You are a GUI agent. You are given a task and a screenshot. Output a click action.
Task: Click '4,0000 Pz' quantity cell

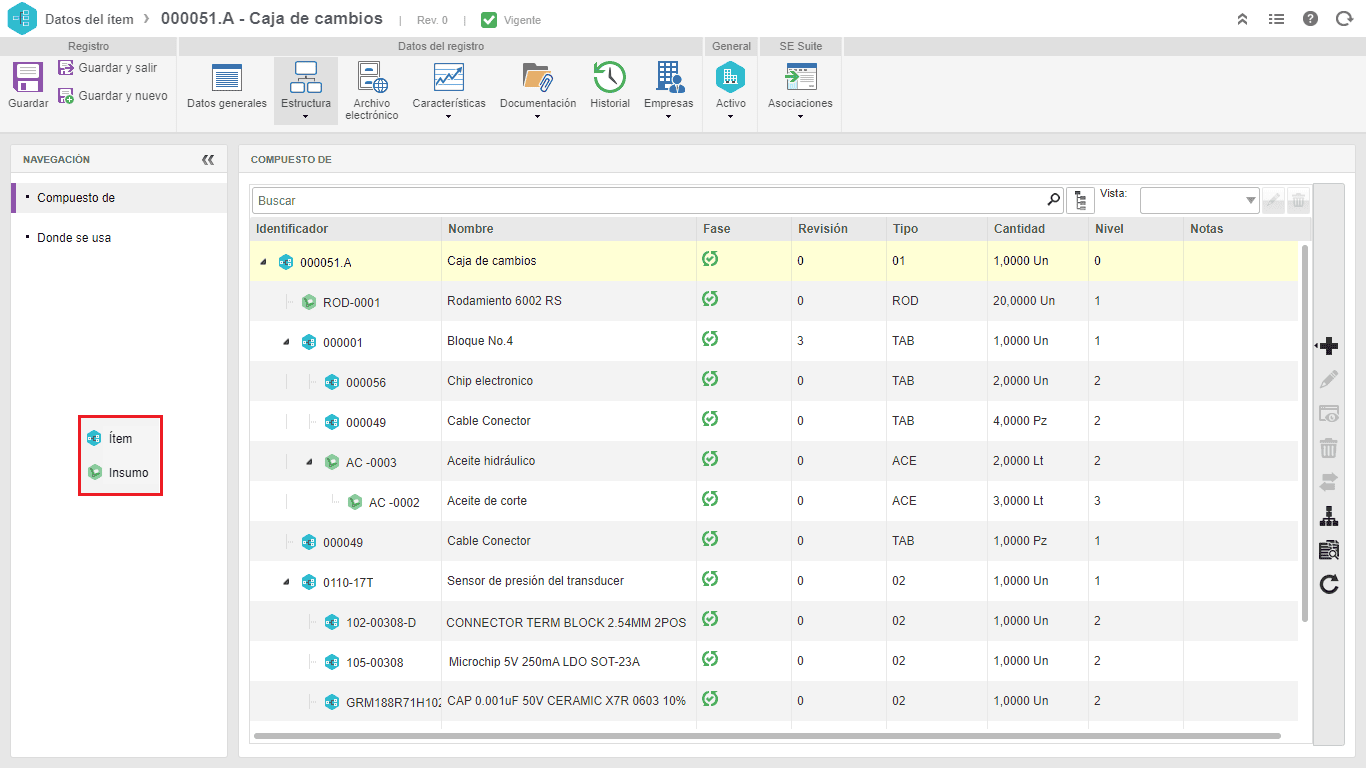pos(1021,421)
